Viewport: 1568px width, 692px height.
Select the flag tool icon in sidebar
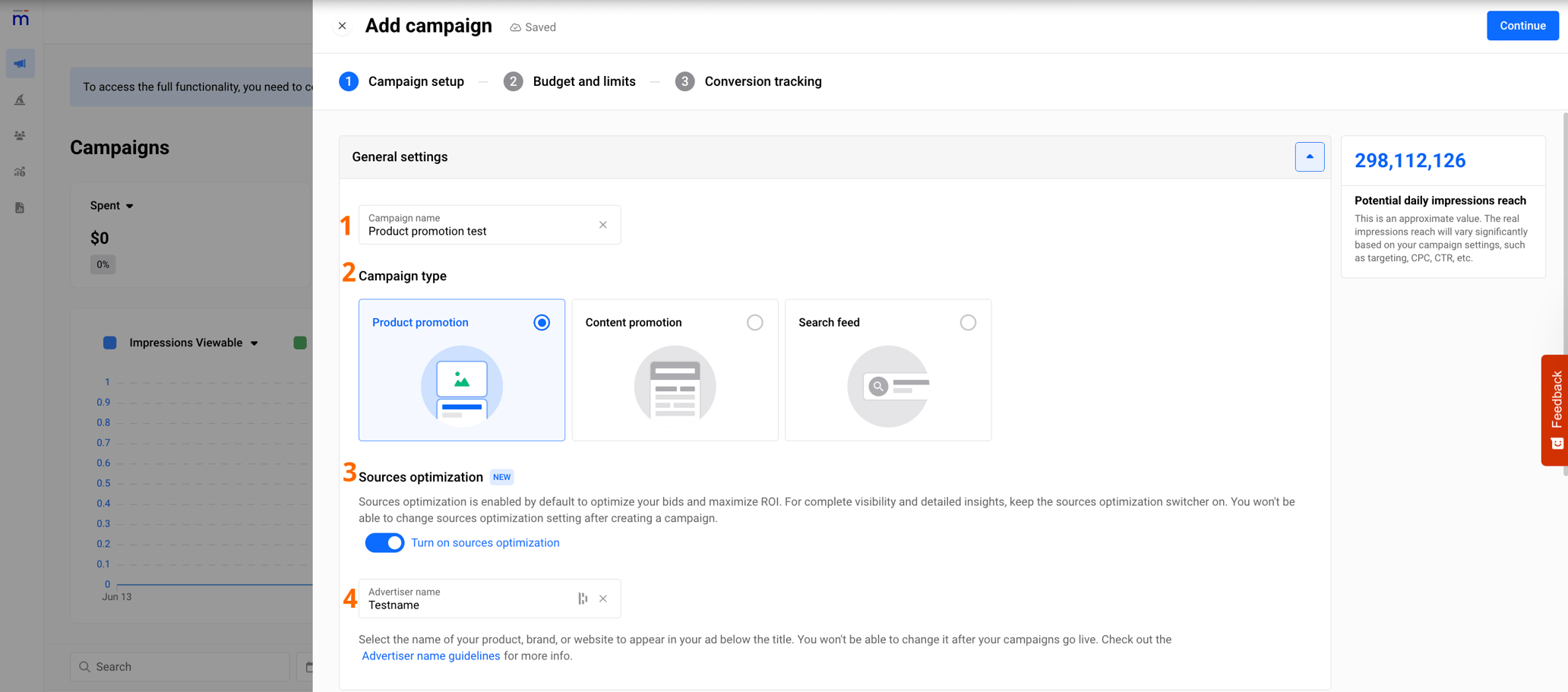21,100
